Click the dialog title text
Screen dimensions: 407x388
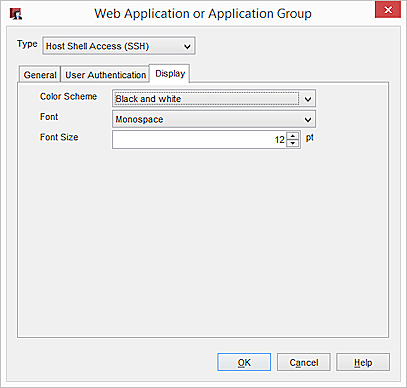(x=203, y=14)
